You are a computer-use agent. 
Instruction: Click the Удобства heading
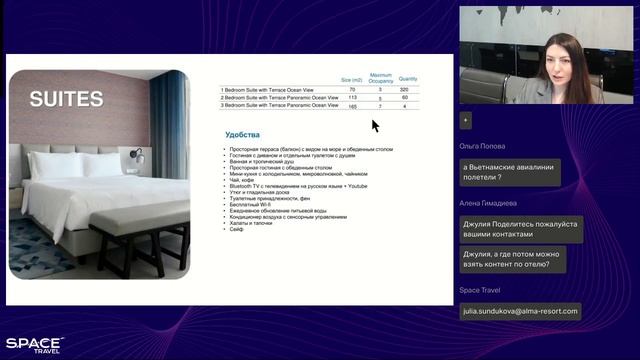coord(242,135)
